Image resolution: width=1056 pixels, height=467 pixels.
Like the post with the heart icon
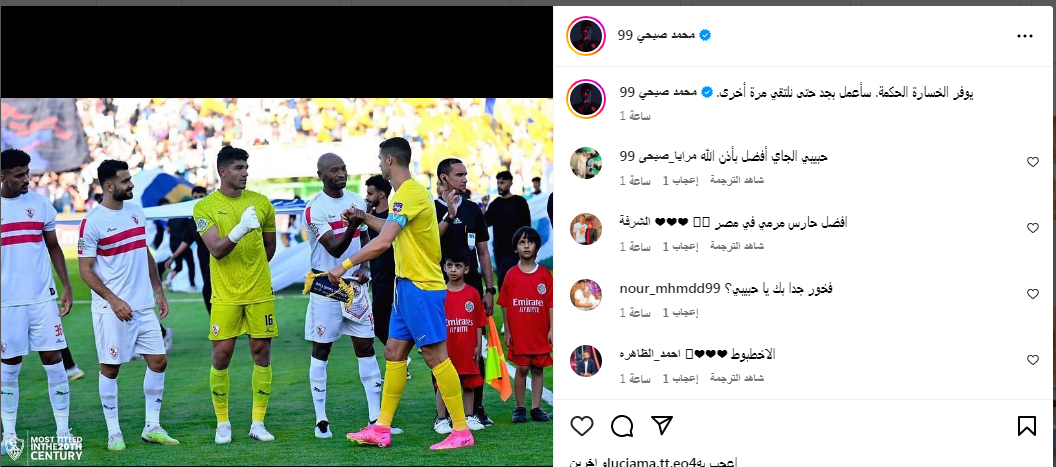(x=582, y=426)
